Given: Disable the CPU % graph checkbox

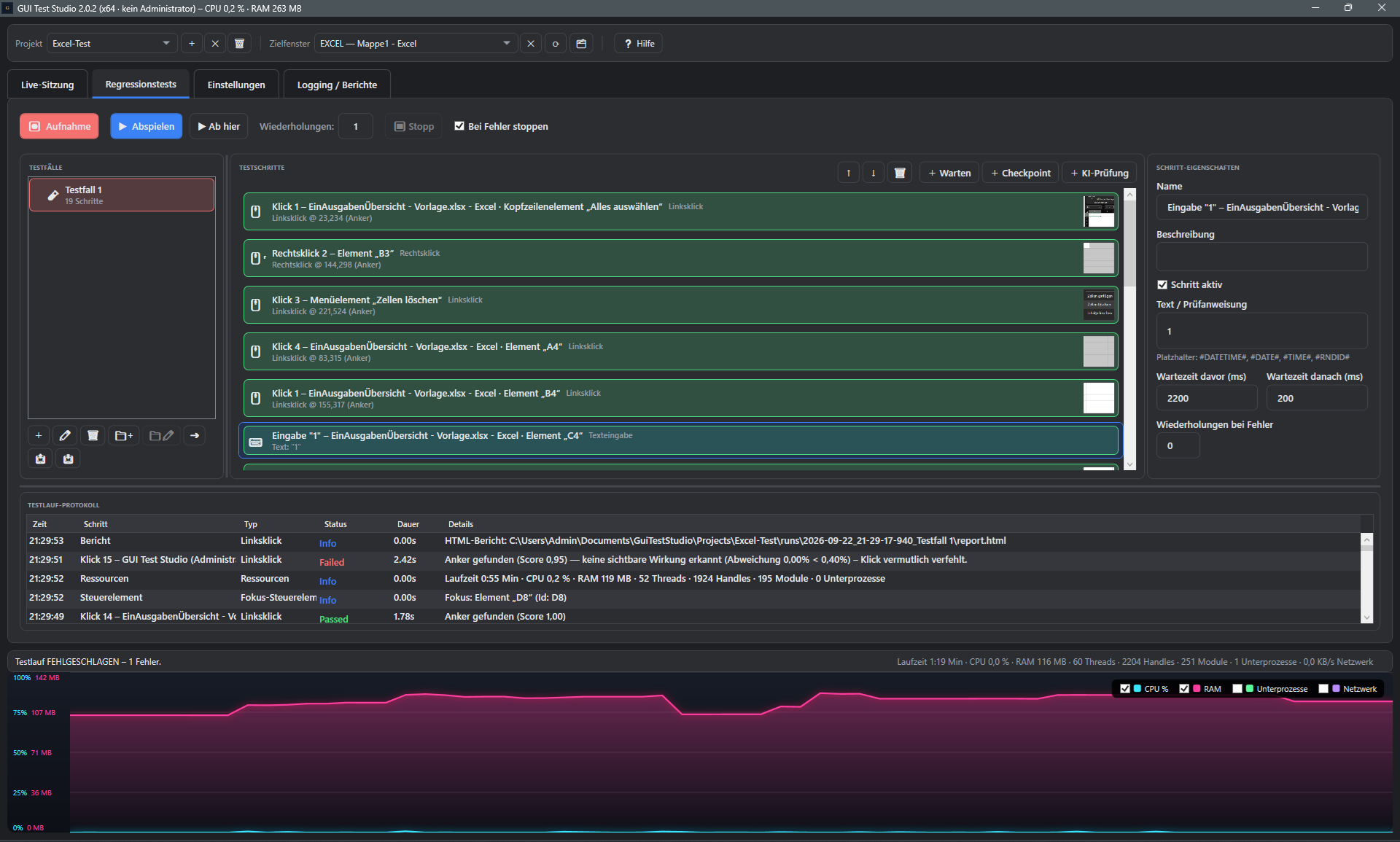Looking at the screenshot, I should click(x=1125, y=689).
